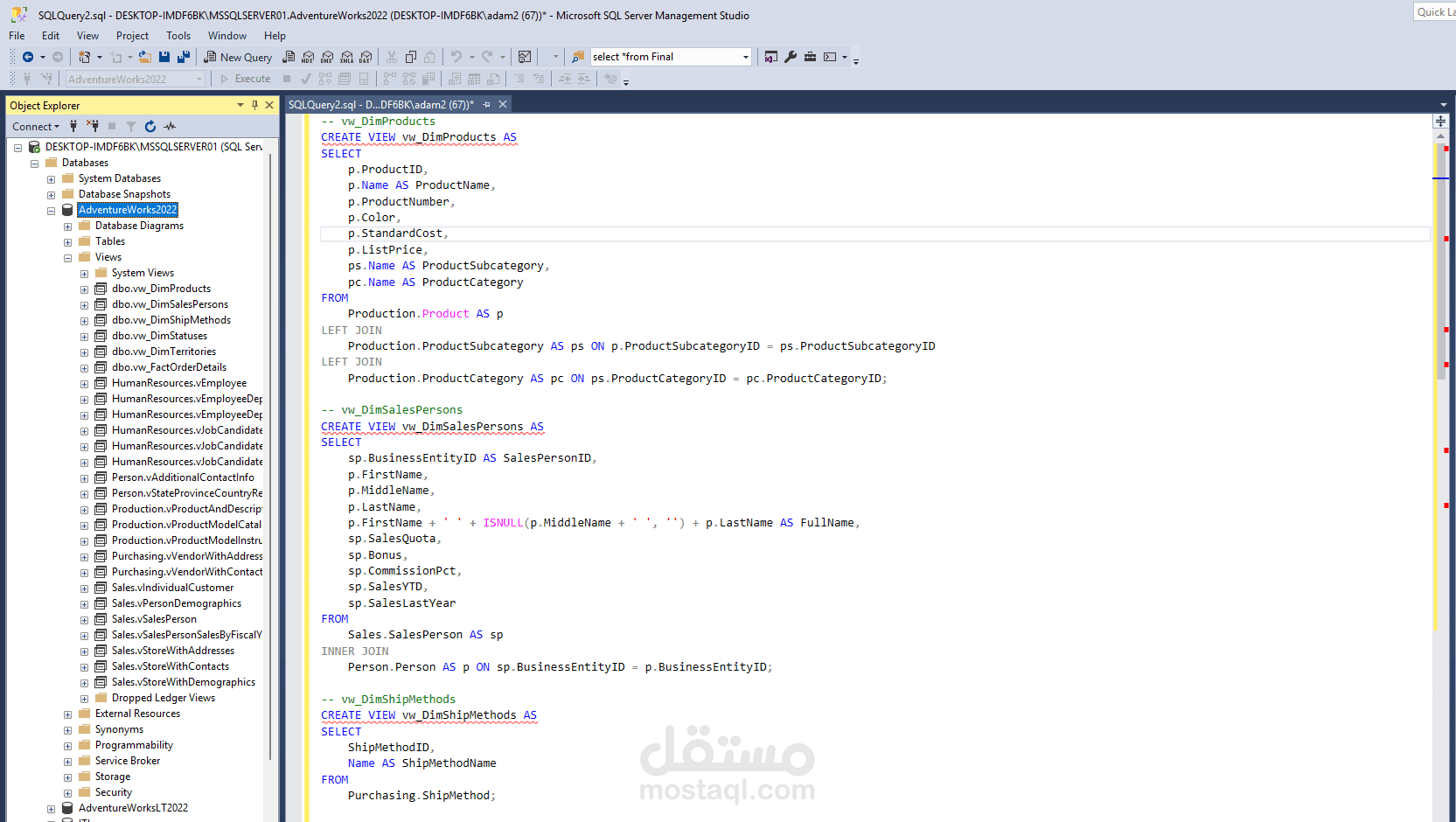Click the Filter funnel icon in Object Explorer
This screenshot has height=822, width=1456.
[131, 126]
